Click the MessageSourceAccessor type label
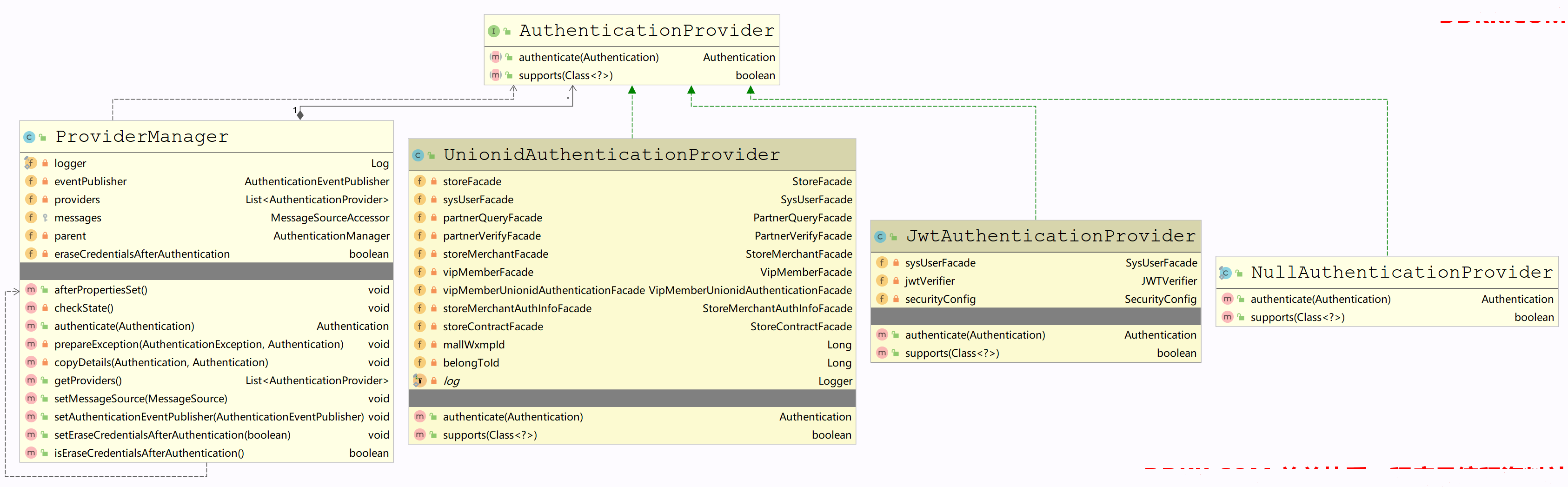This screenshot has height=487, width=1568. (330, 218)
